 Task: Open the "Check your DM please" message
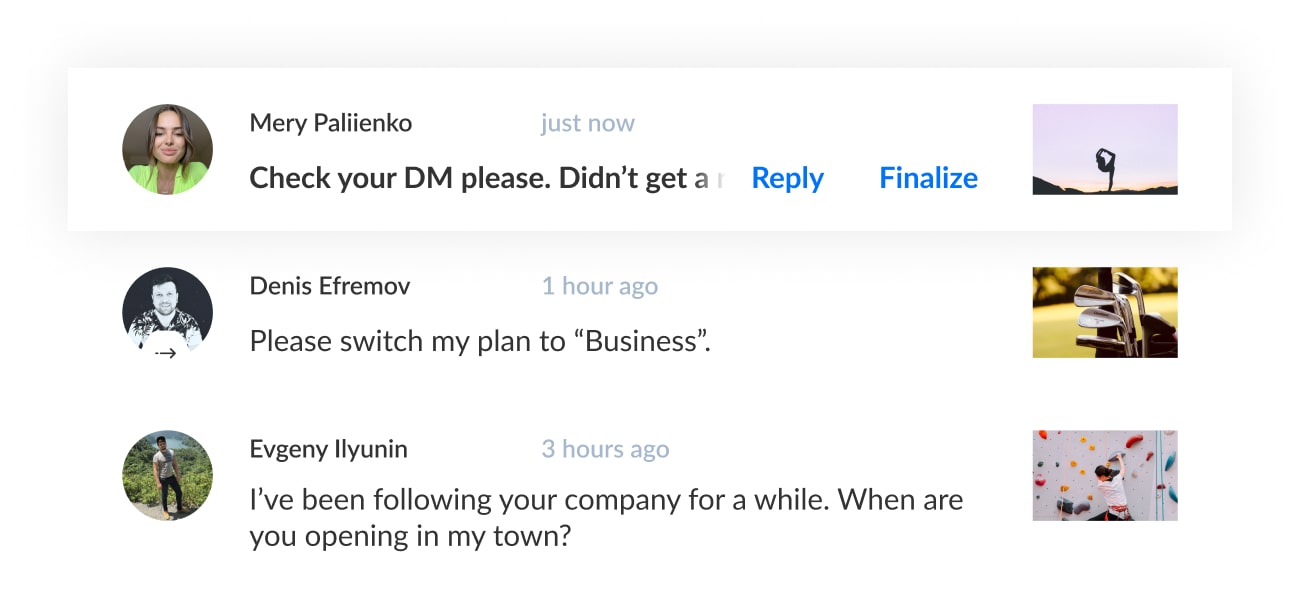[x=480, y=178]
